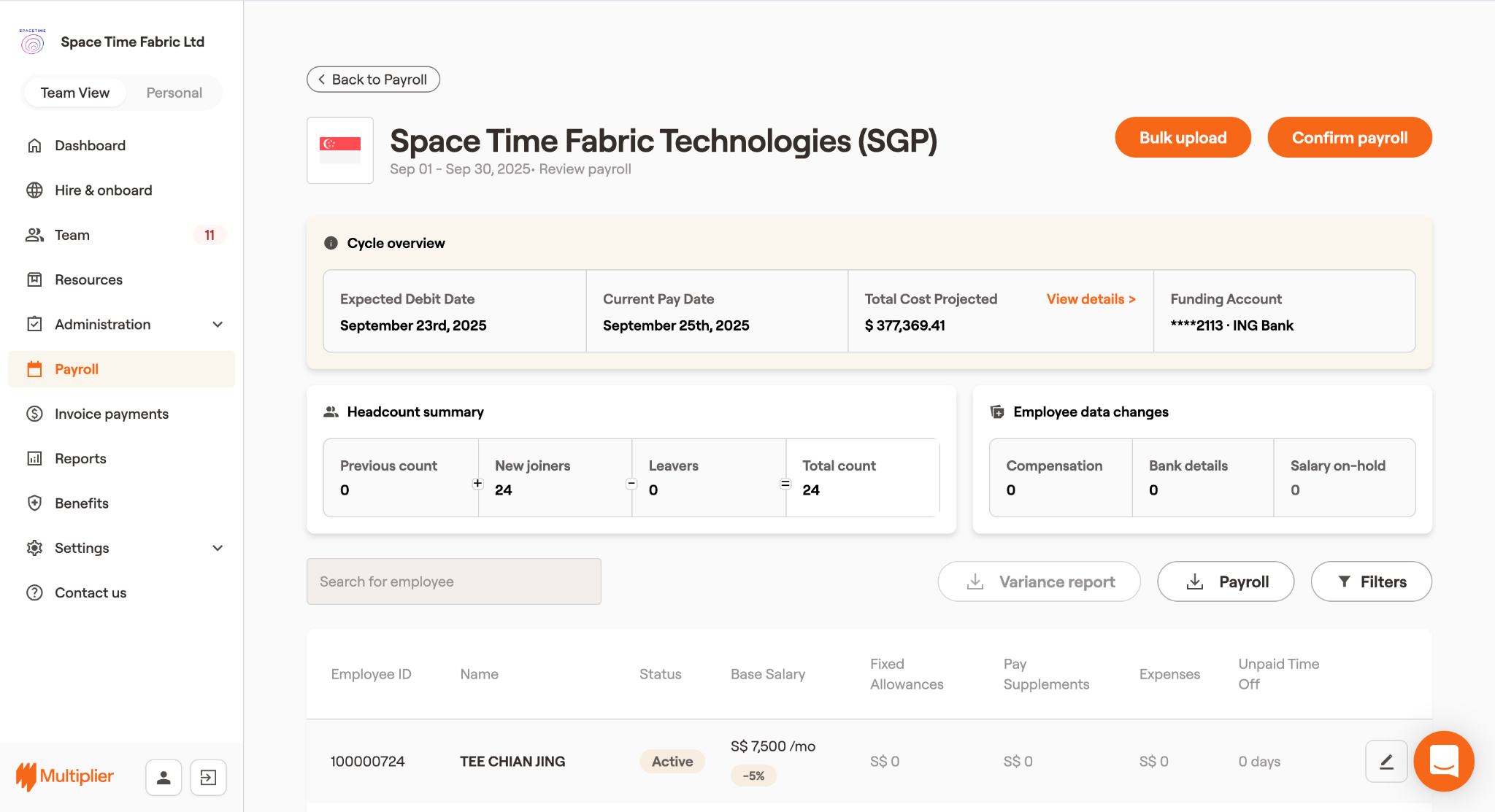This screenshot has height=812, width=1495.
Task: Switch to Personal view toggle
Action: [x=174, y=93]
